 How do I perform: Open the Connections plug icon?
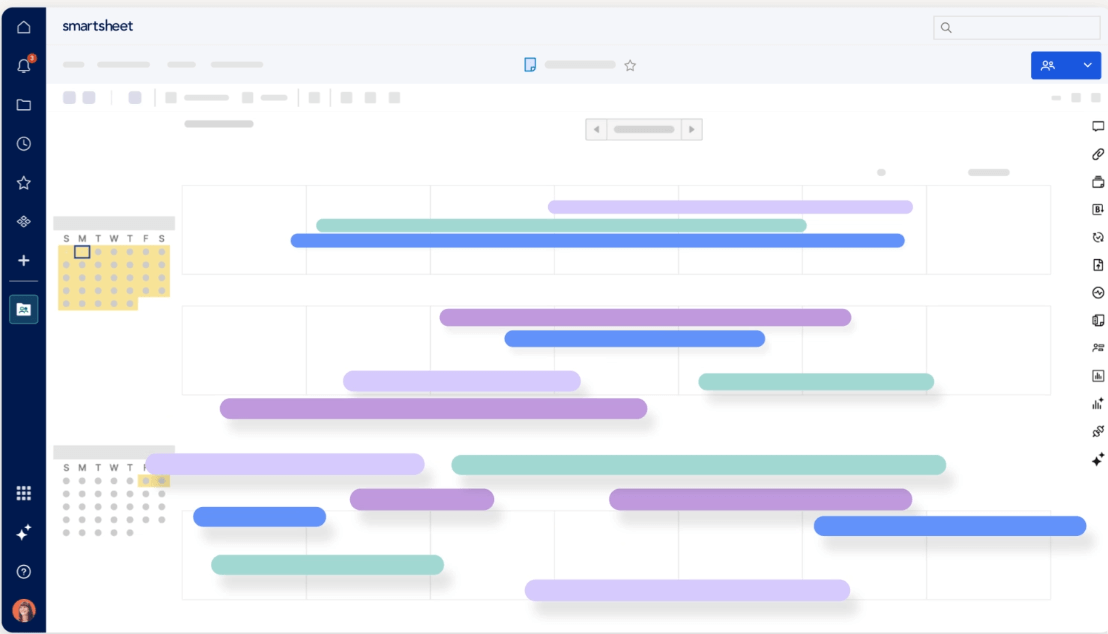pyautogui.click(x=1097, y=431)
